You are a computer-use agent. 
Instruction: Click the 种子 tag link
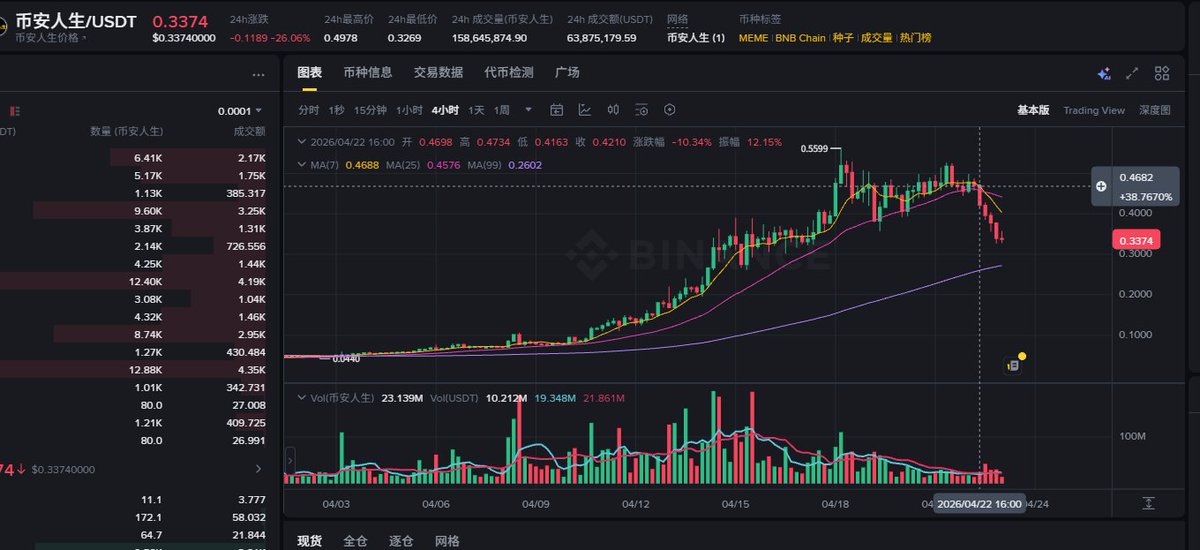click(843, 38)
